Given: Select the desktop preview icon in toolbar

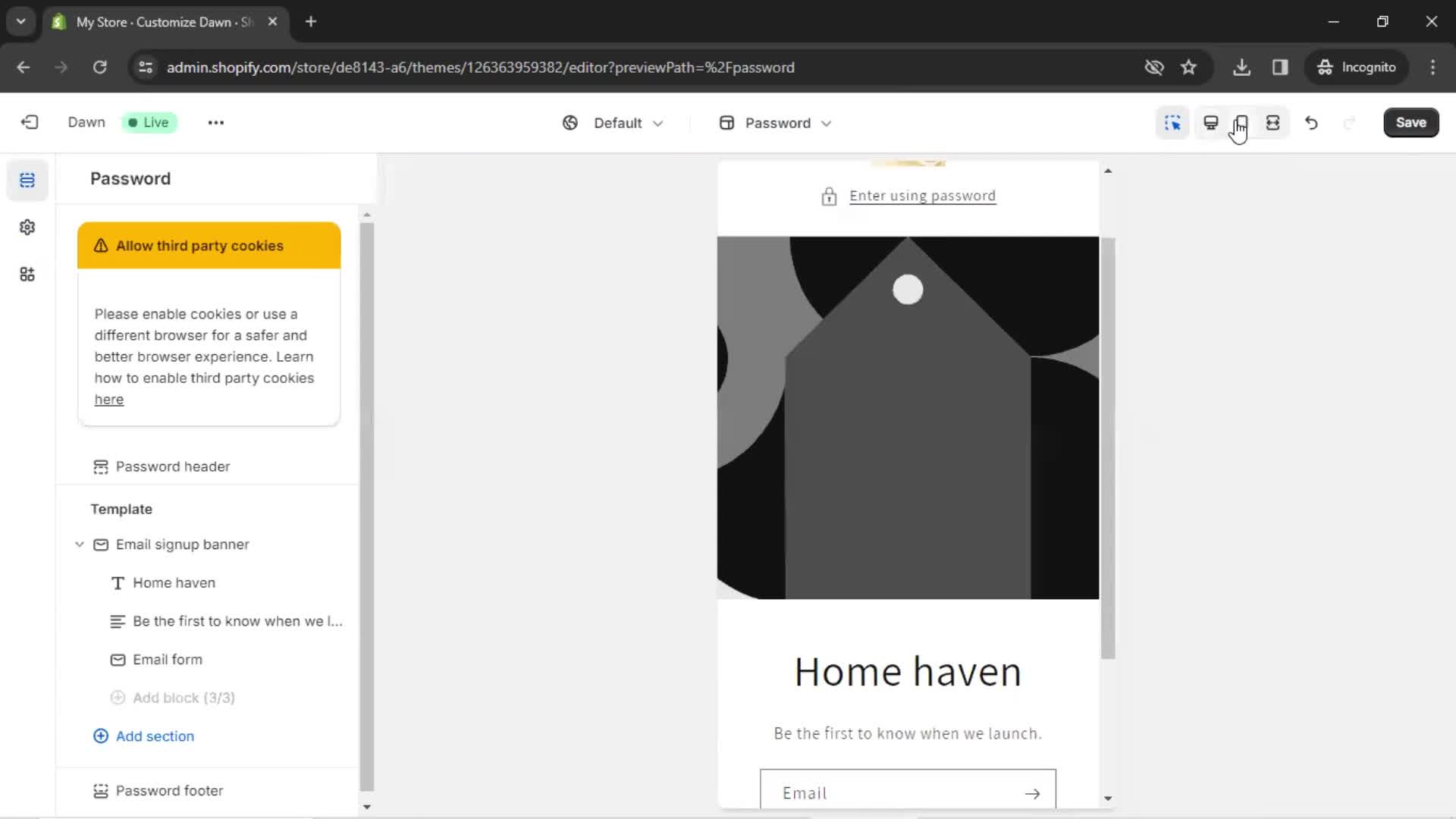Looking at the screenshot, I should pyautogui.click(x=1210, y=122).
